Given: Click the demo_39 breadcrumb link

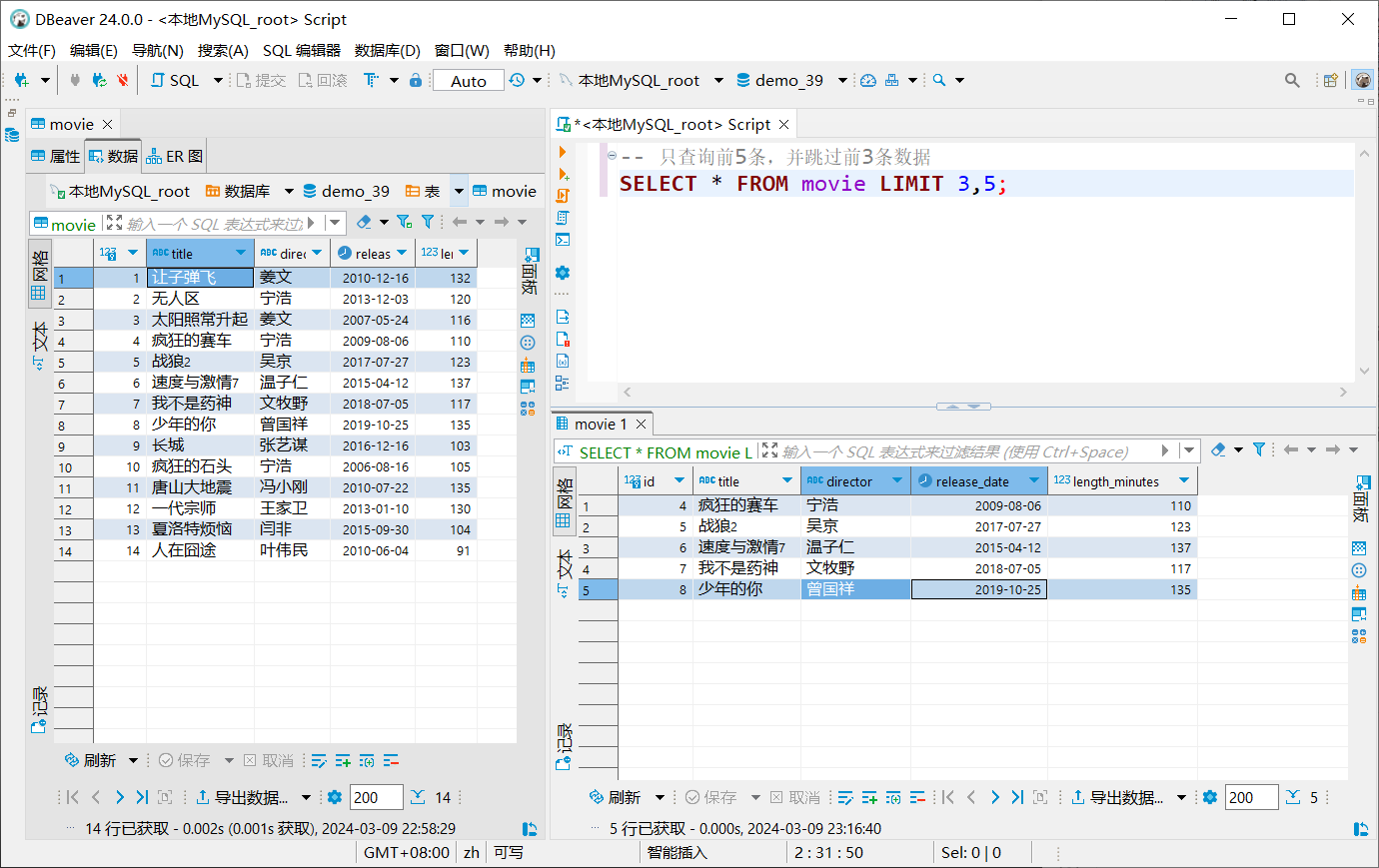Looking at the screenshot, I should pos(347,191).
